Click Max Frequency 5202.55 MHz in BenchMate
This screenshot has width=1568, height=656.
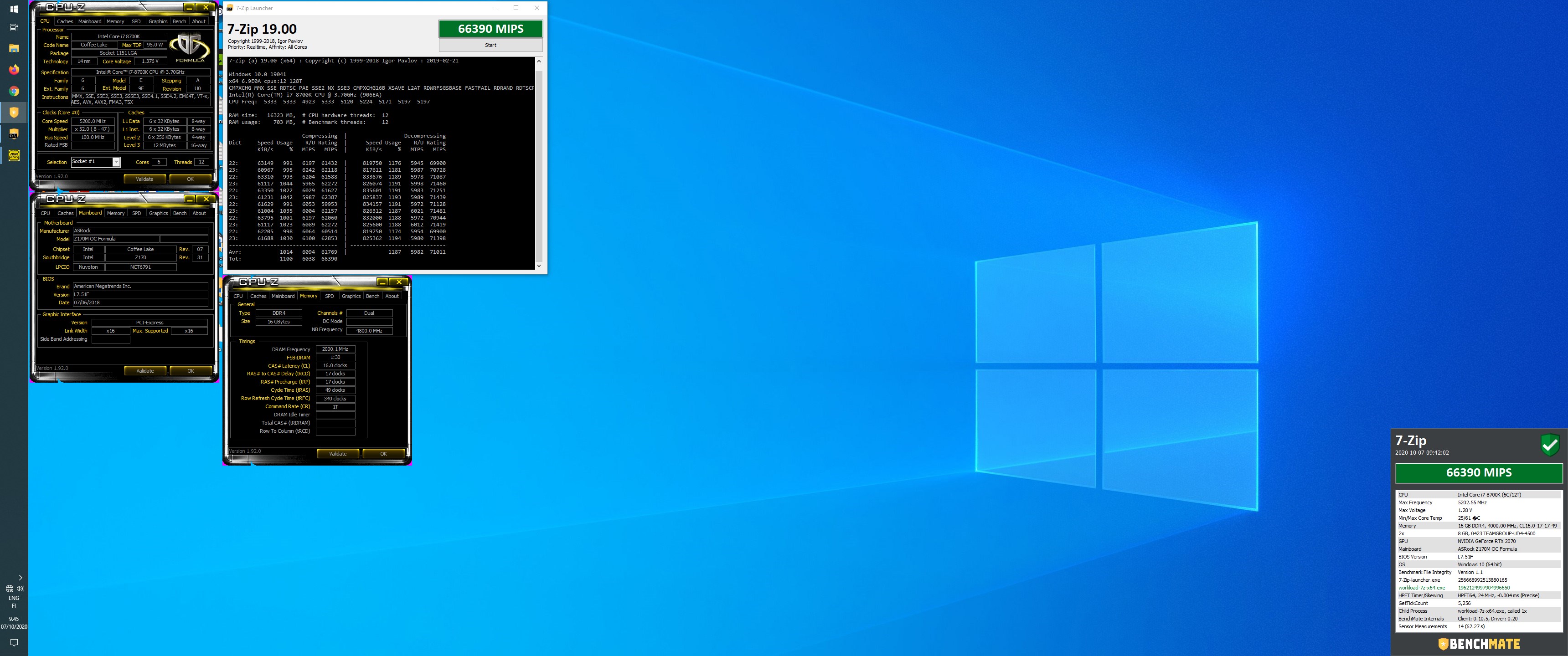point(1479,502)
